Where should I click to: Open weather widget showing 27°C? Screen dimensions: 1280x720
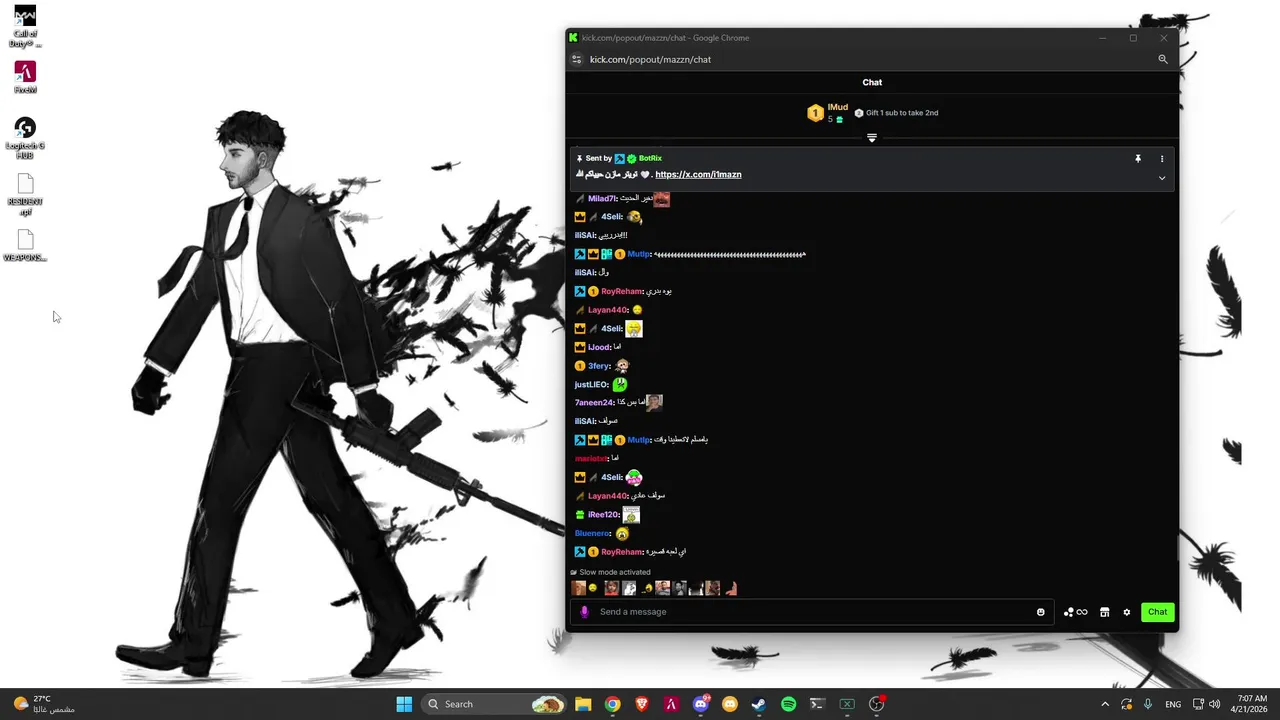pos(45,704)
